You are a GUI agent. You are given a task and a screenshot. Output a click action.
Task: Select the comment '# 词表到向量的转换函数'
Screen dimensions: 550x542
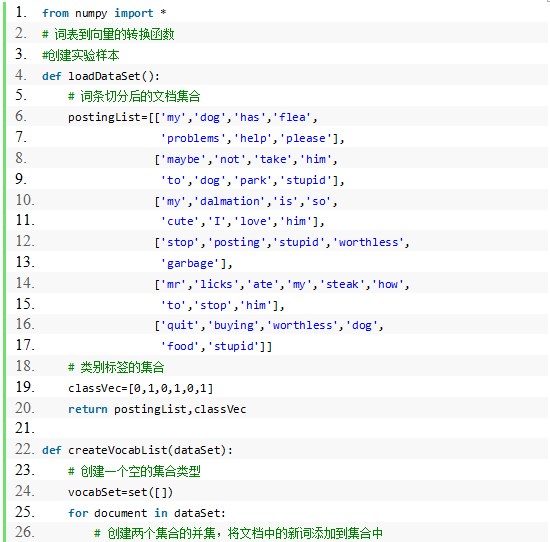tap(108, 34)
